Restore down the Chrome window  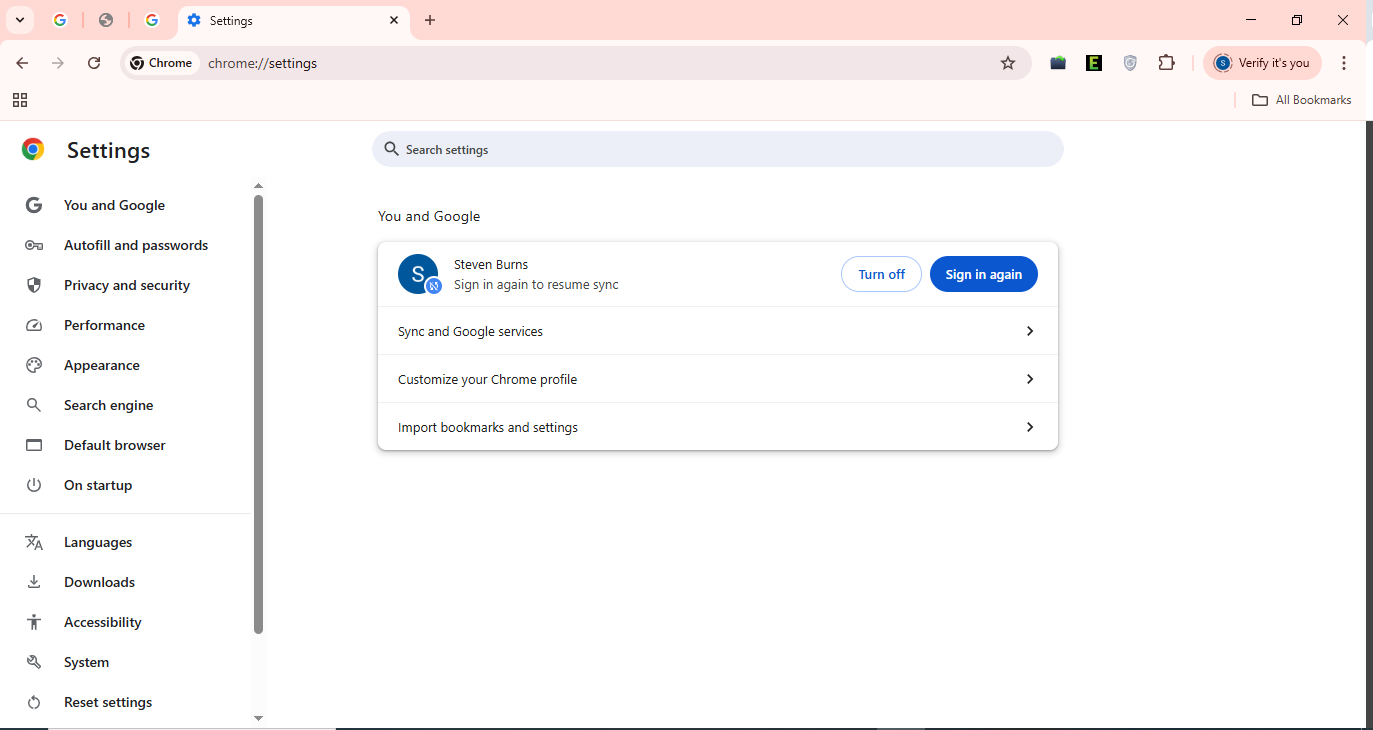coord(1297,20)
